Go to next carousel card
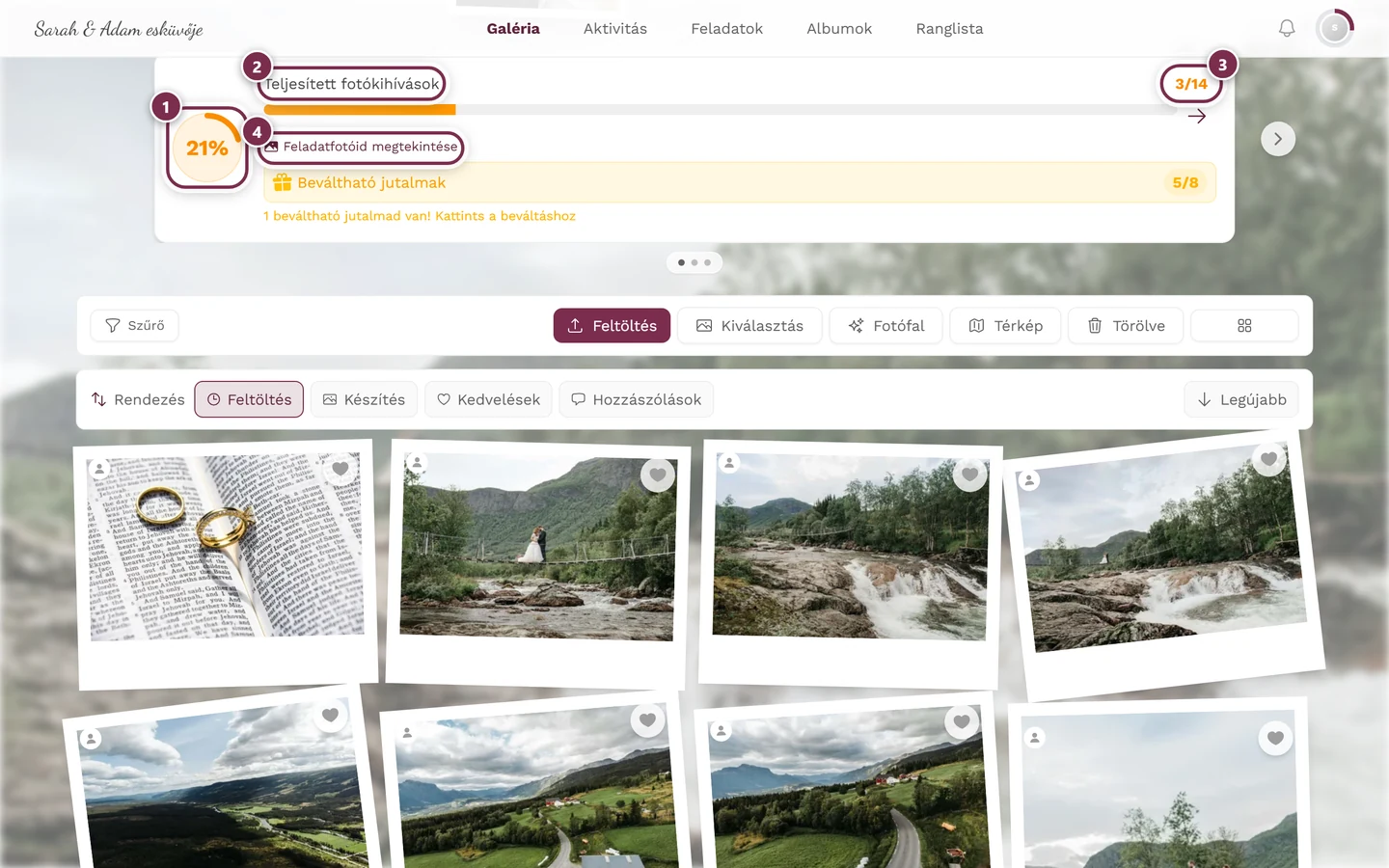 coord(1278,139)
